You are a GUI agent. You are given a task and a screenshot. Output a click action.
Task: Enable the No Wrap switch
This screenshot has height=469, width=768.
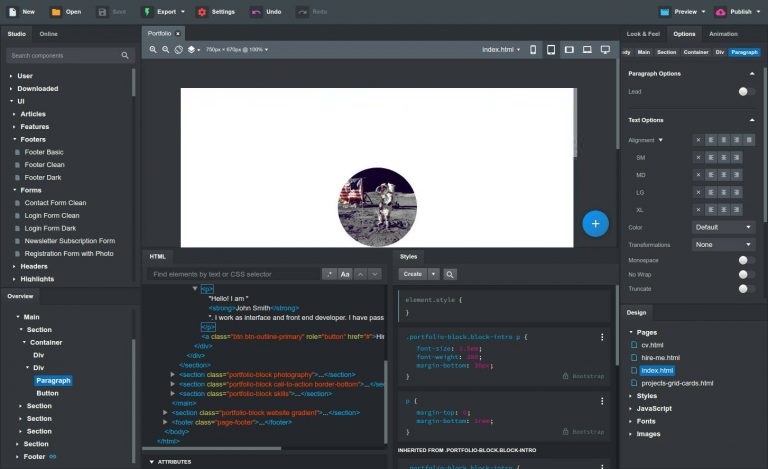(x=746, y=275)
